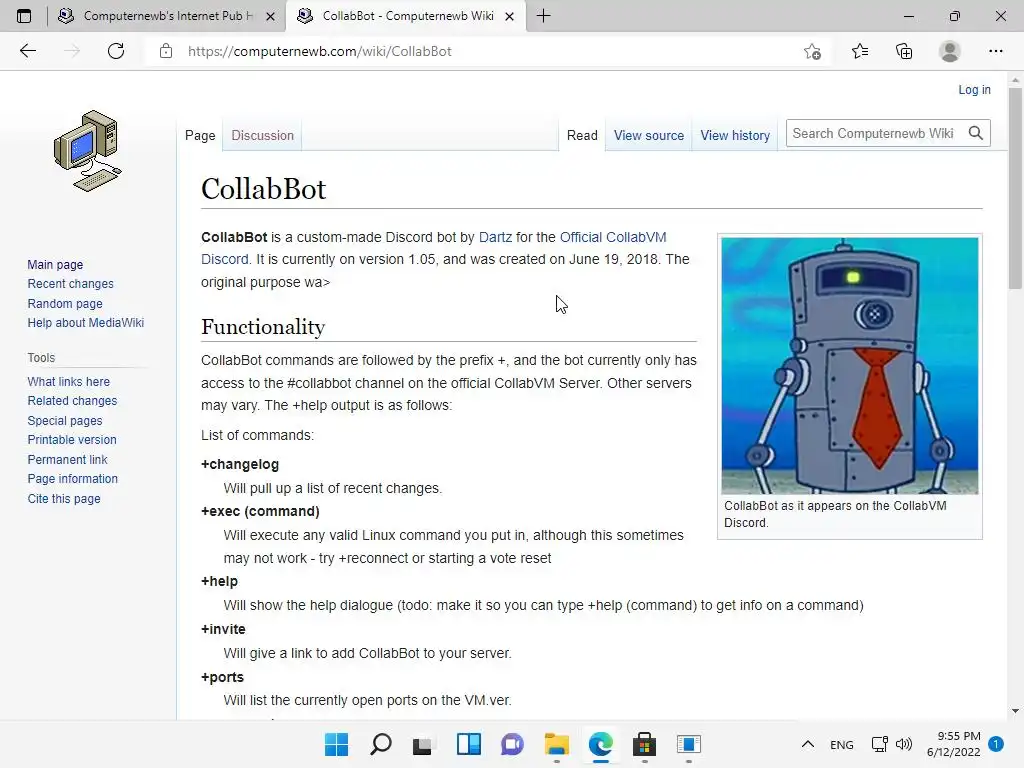Open Special pages link
1024x768 pixels.
click(65, 421)
